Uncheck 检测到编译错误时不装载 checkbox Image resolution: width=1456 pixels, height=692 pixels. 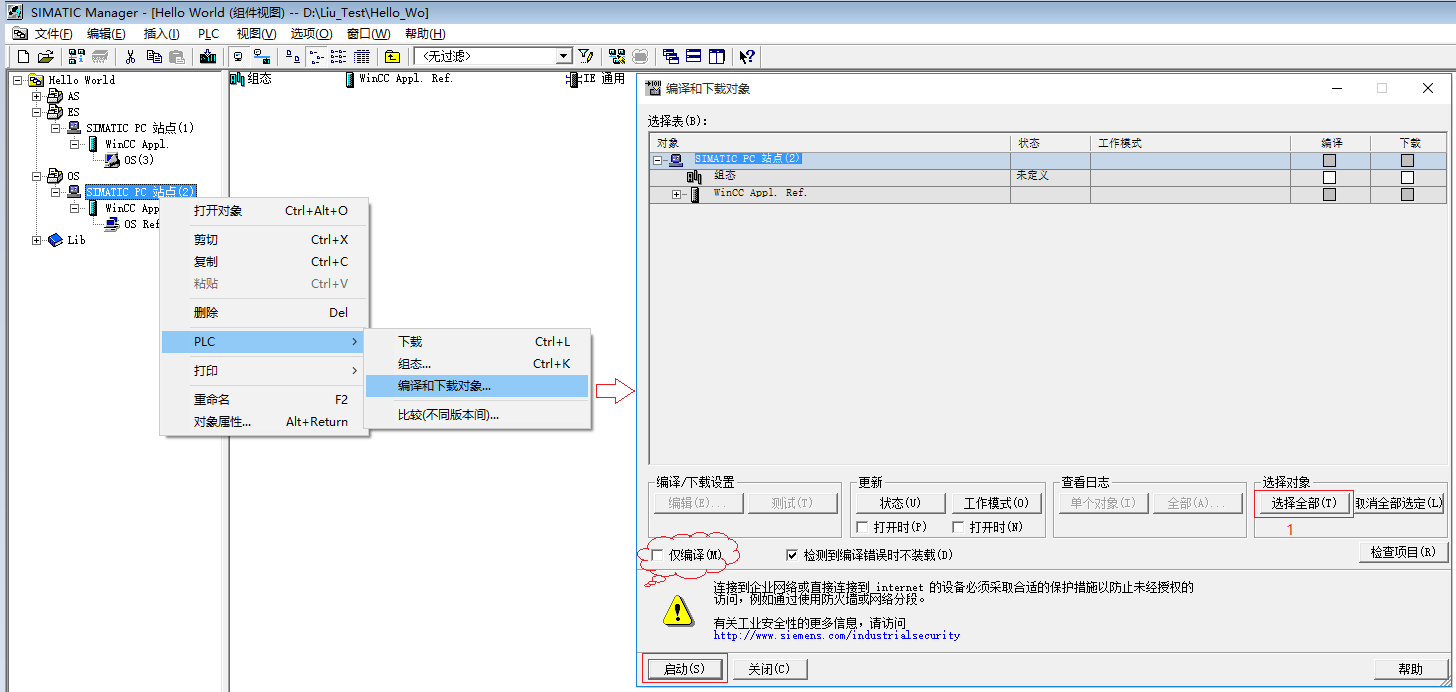[x=793, y=555]
